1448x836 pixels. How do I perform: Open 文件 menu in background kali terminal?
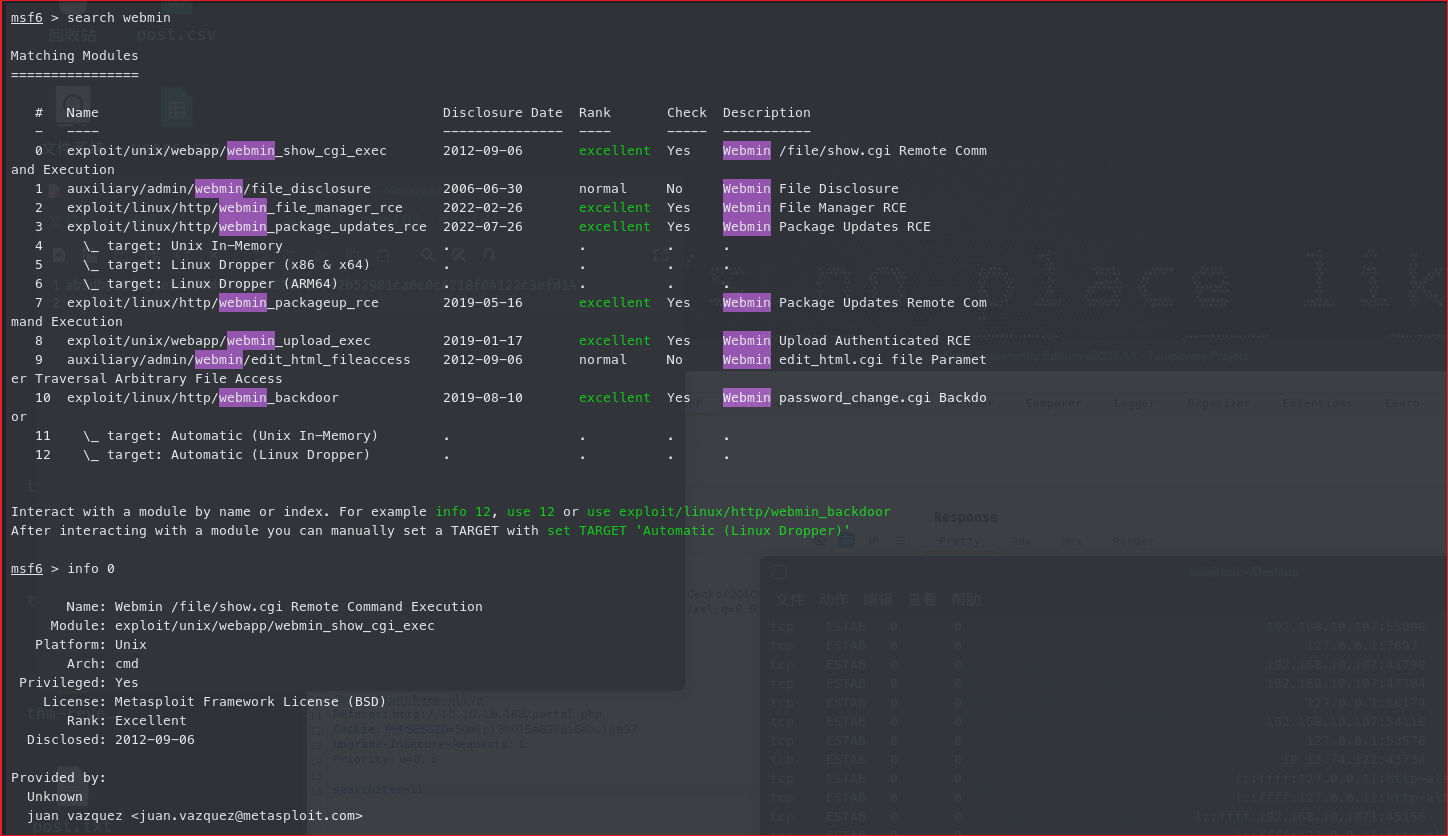790,600
